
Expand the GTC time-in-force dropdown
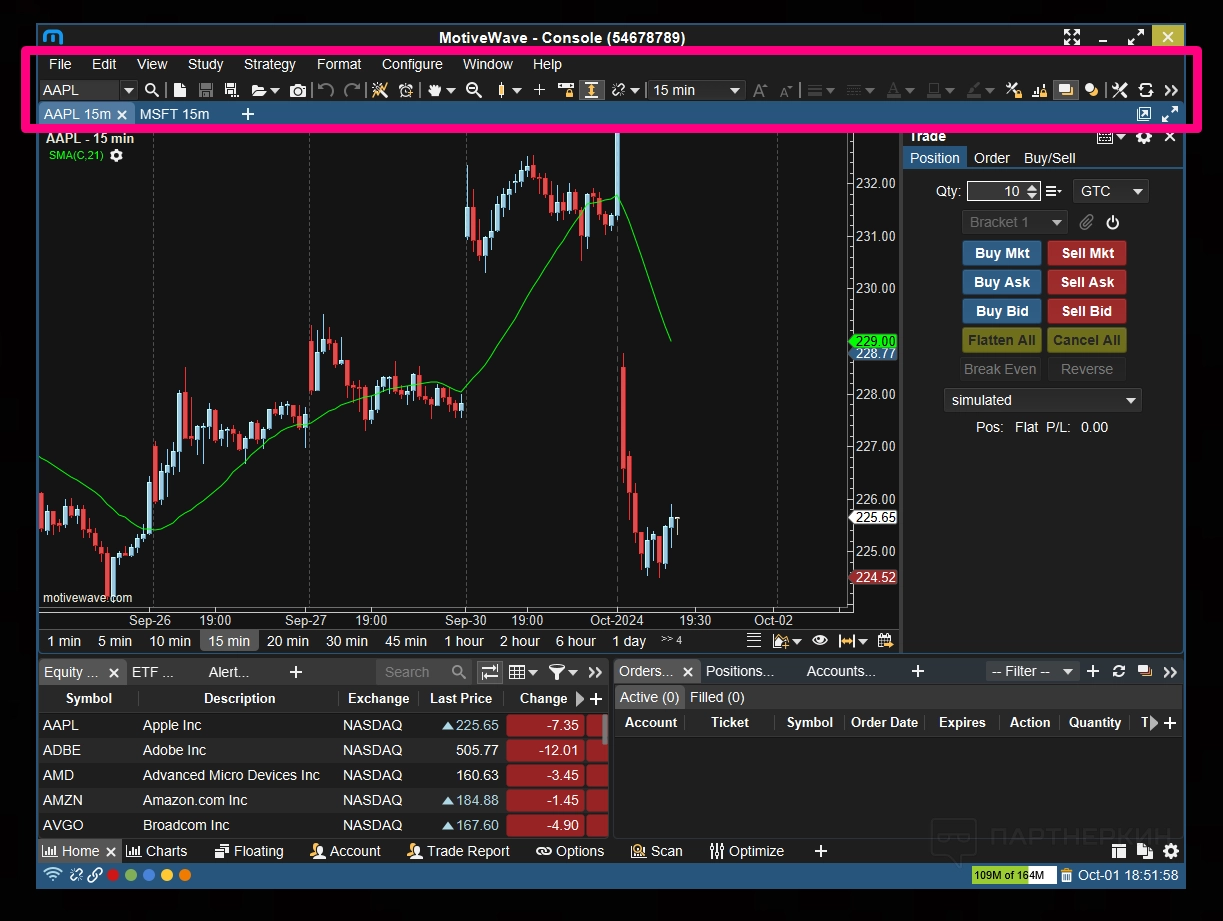pos(1110,191)
